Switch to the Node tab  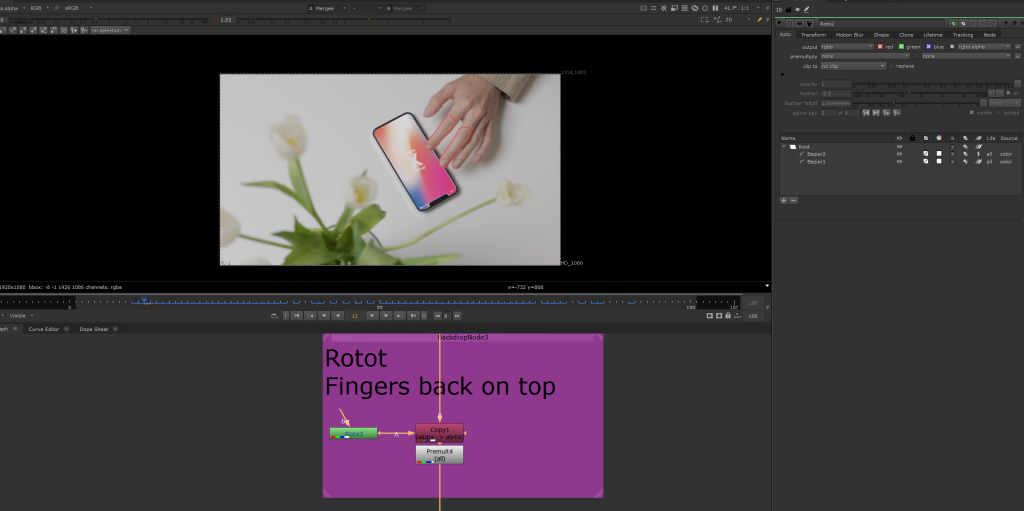(989, 35)
